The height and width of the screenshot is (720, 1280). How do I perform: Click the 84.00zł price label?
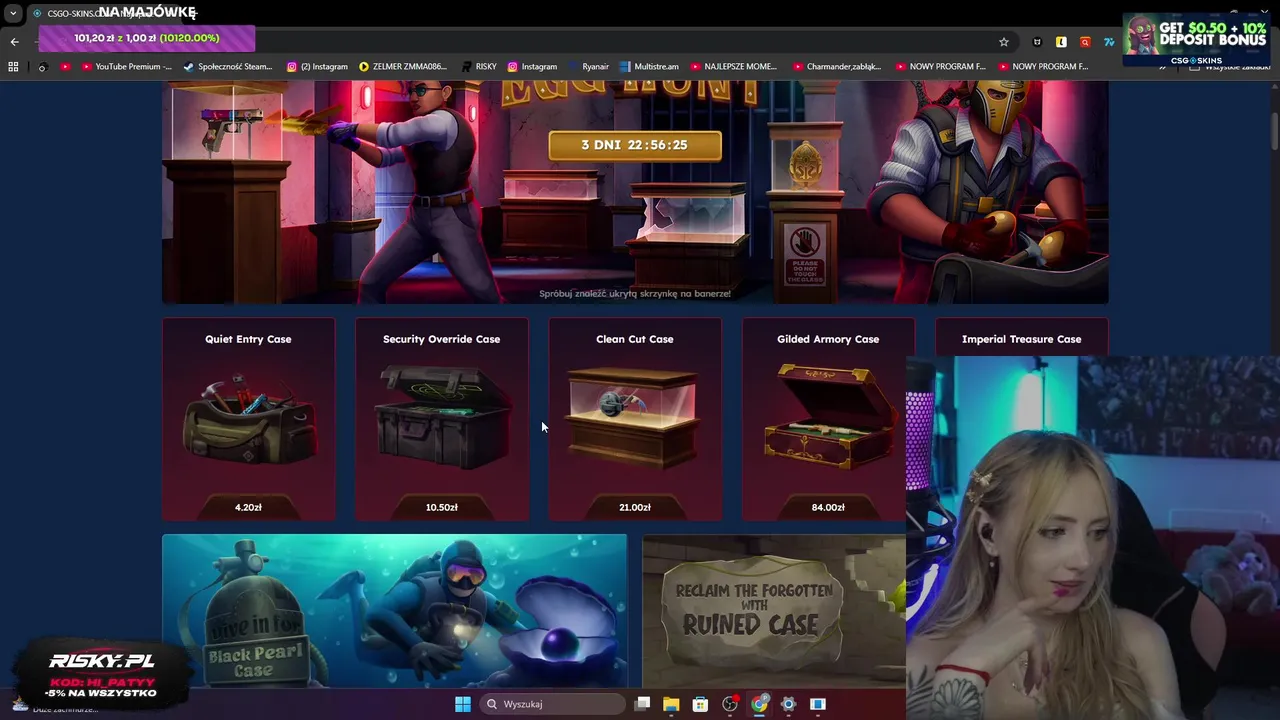[828, 507]
